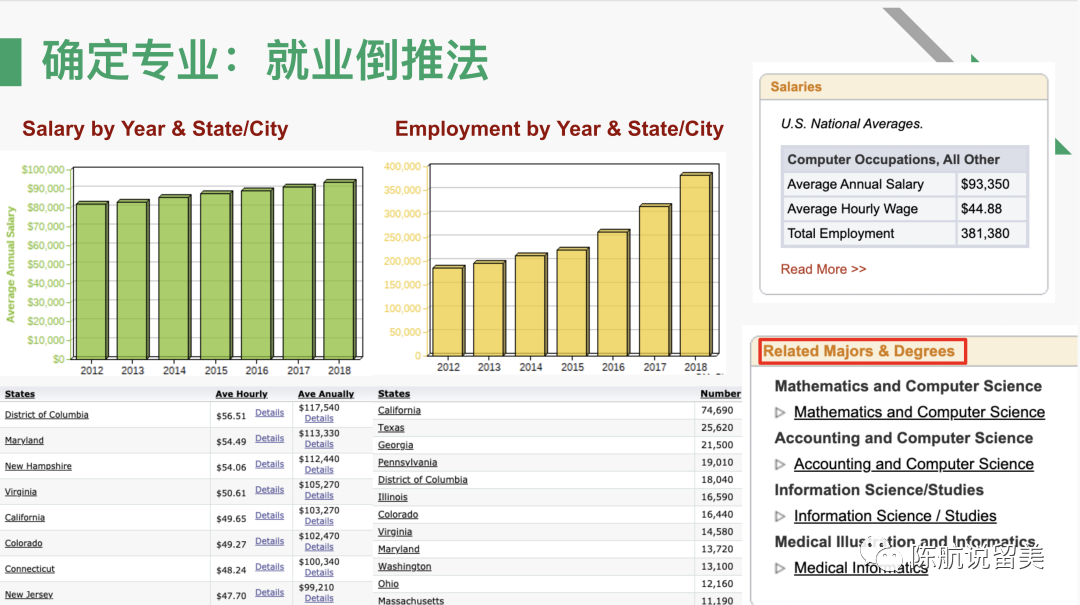Open the Pennsylvania employment link
The image size is (1080, 605).
[x=407, y=462]
